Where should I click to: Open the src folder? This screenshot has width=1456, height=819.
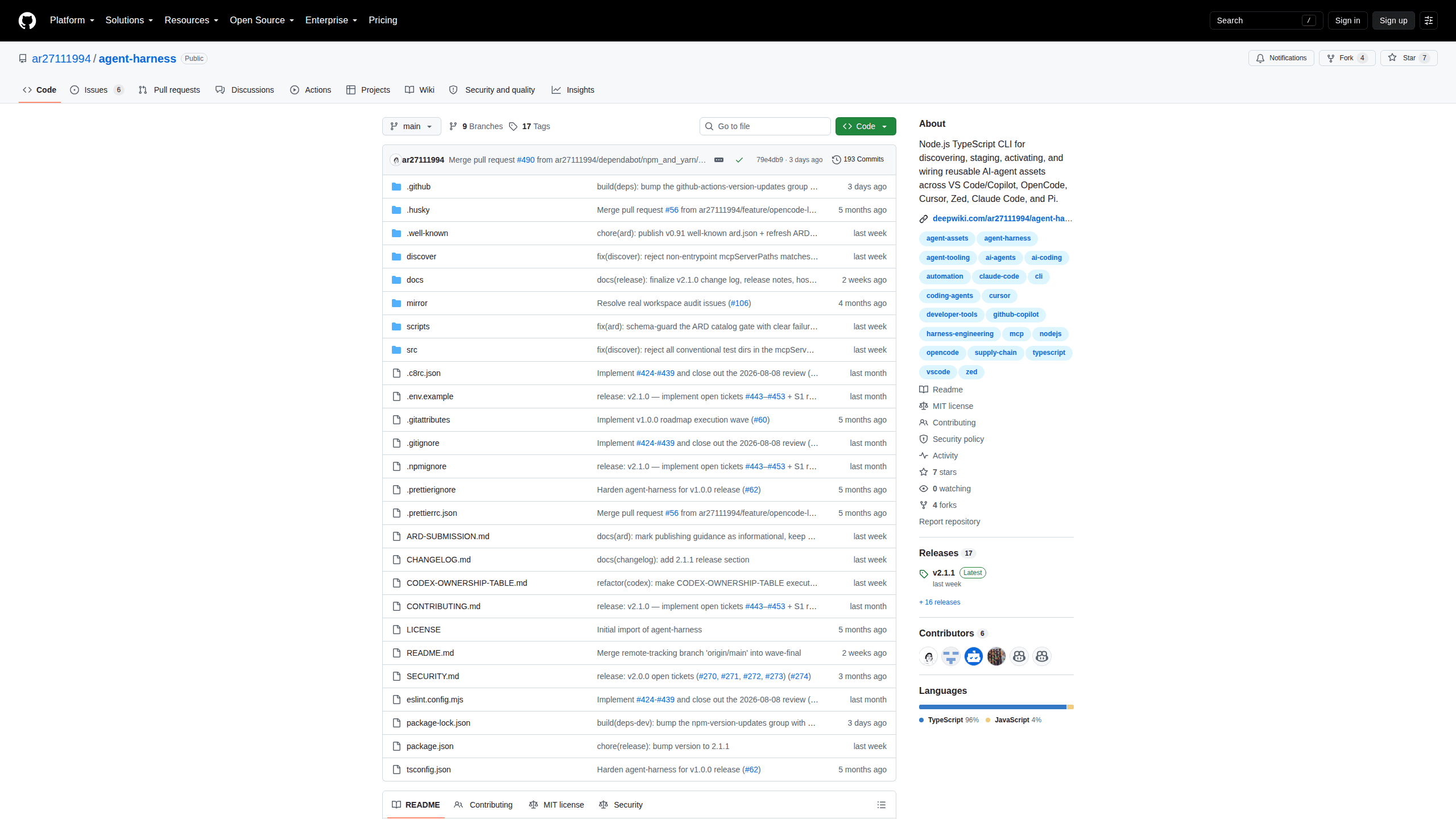click(x=412, y=350)
